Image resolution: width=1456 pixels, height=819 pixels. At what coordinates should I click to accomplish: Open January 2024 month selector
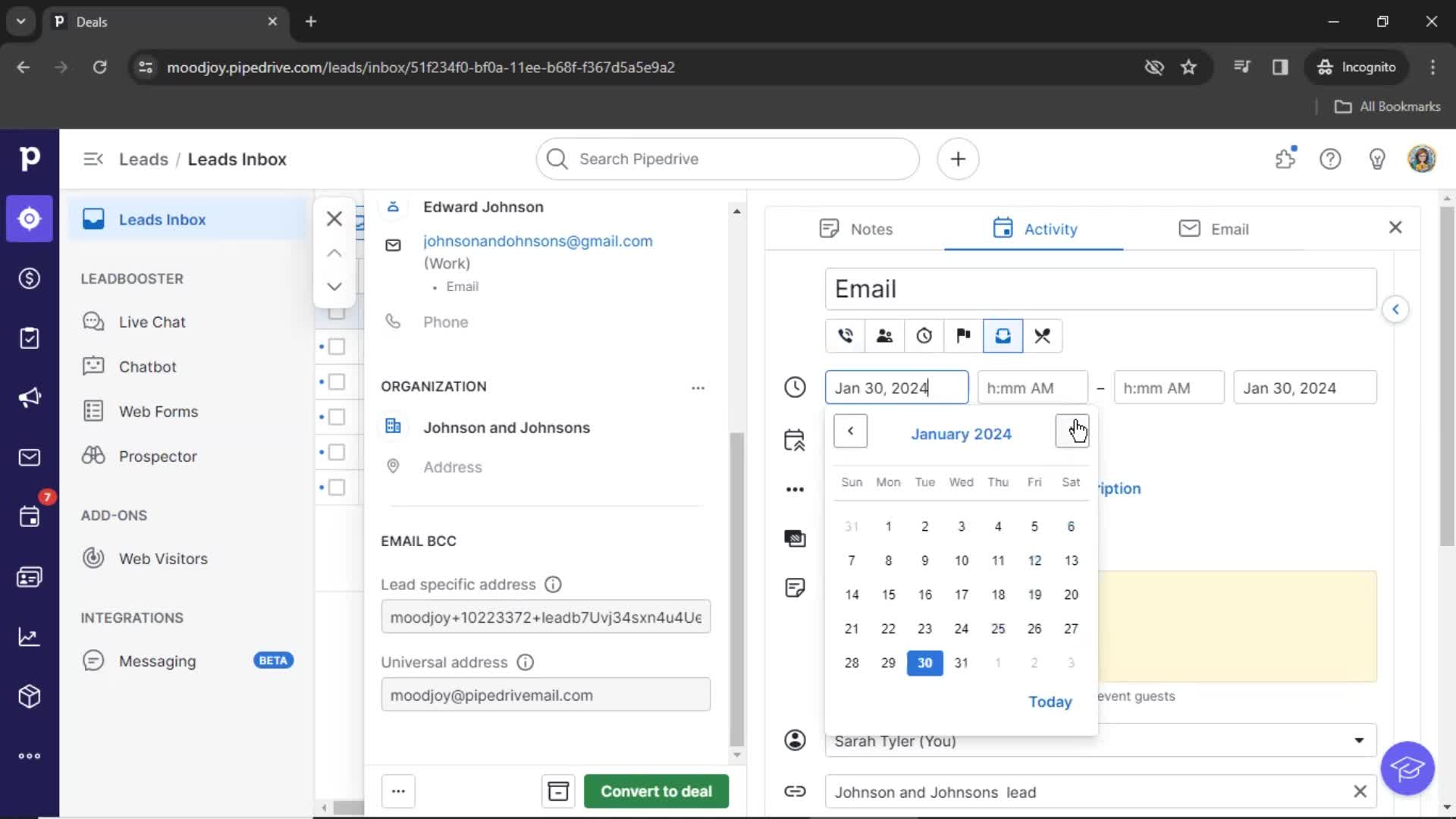[961, 434]
